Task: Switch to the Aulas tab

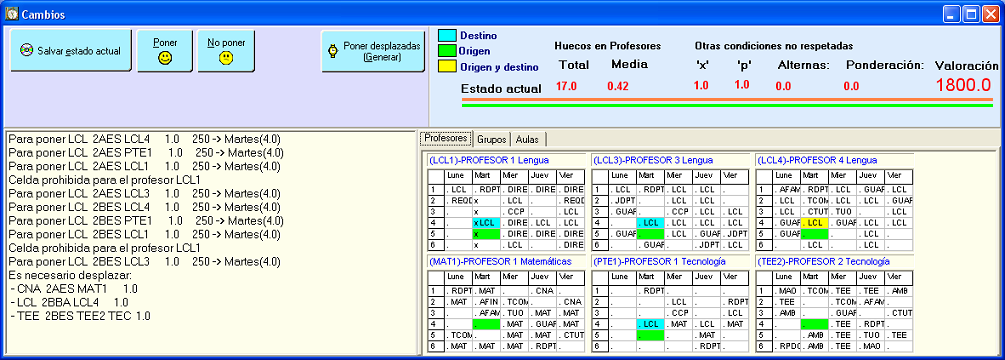Action: [x=528, y=139]
